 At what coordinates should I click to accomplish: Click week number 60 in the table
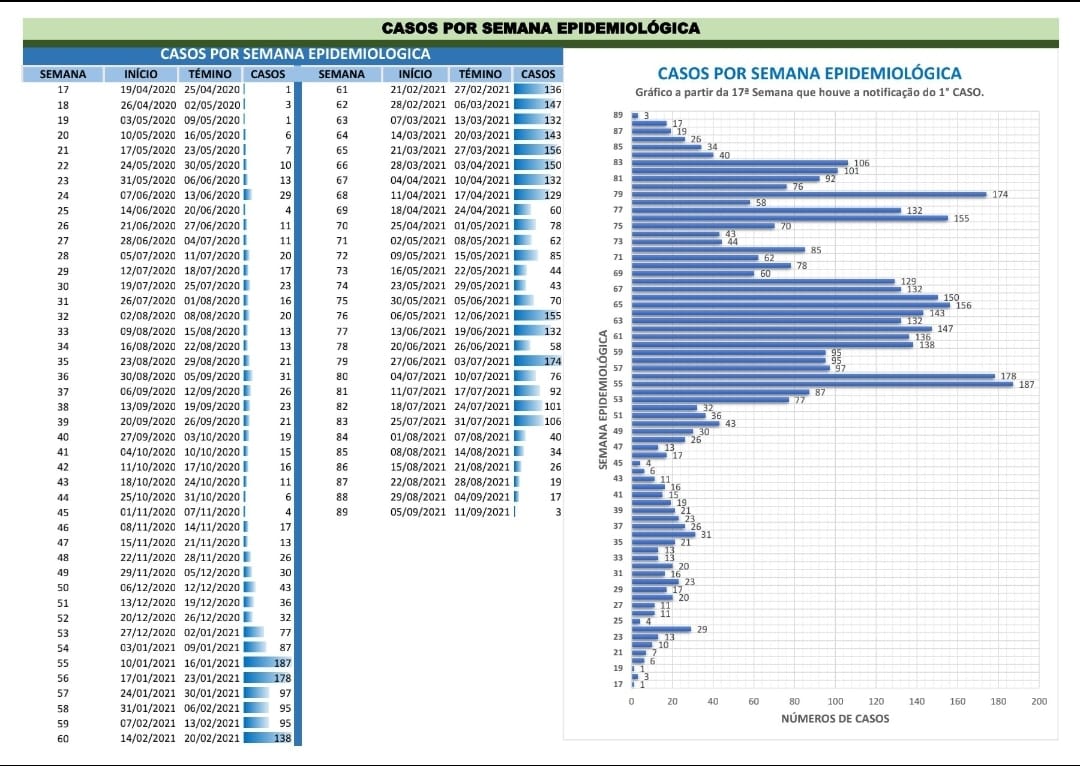click(x=63, y=738)
